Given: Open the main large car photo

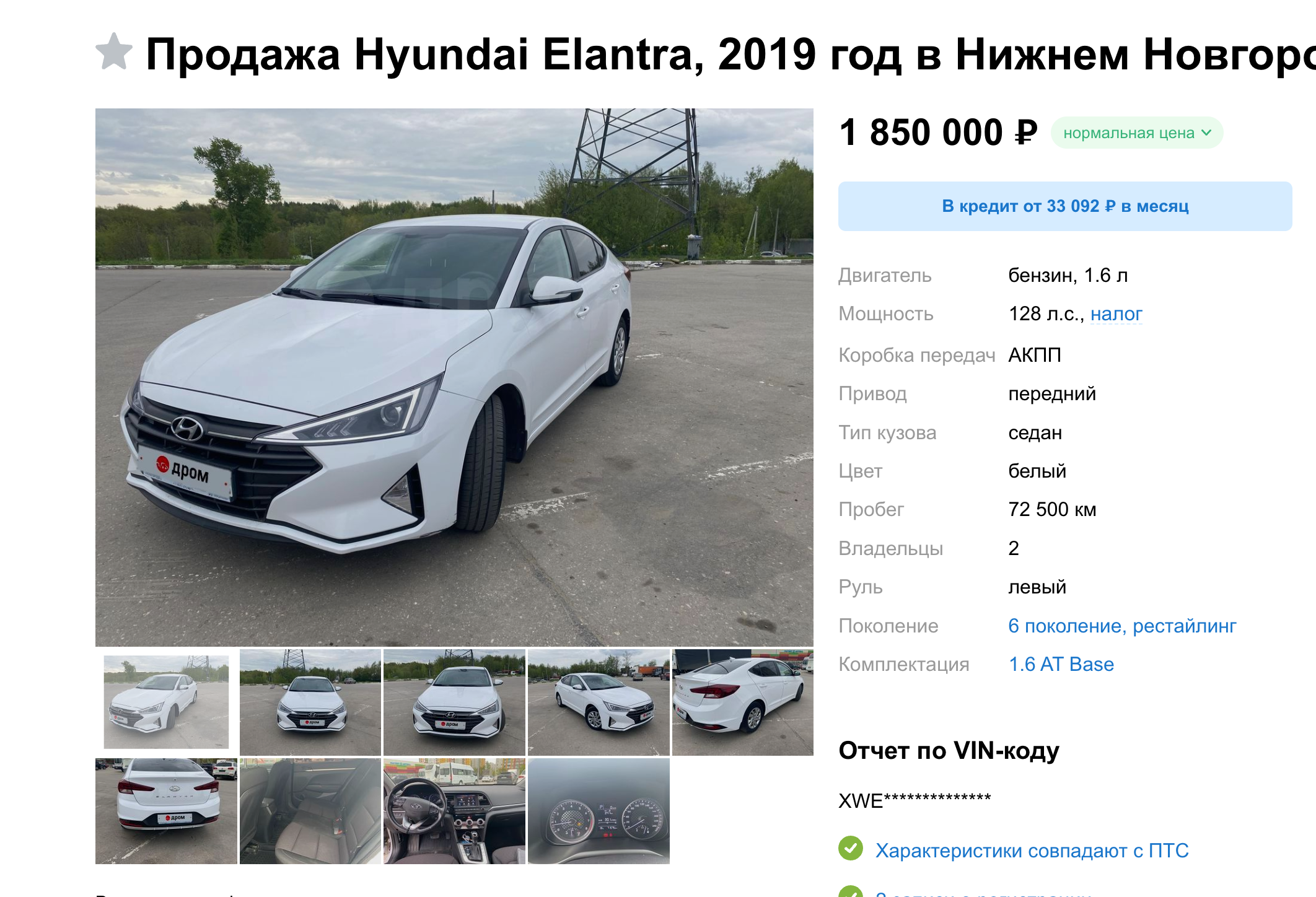Looking at the screenshot, I should click(454, 377).
